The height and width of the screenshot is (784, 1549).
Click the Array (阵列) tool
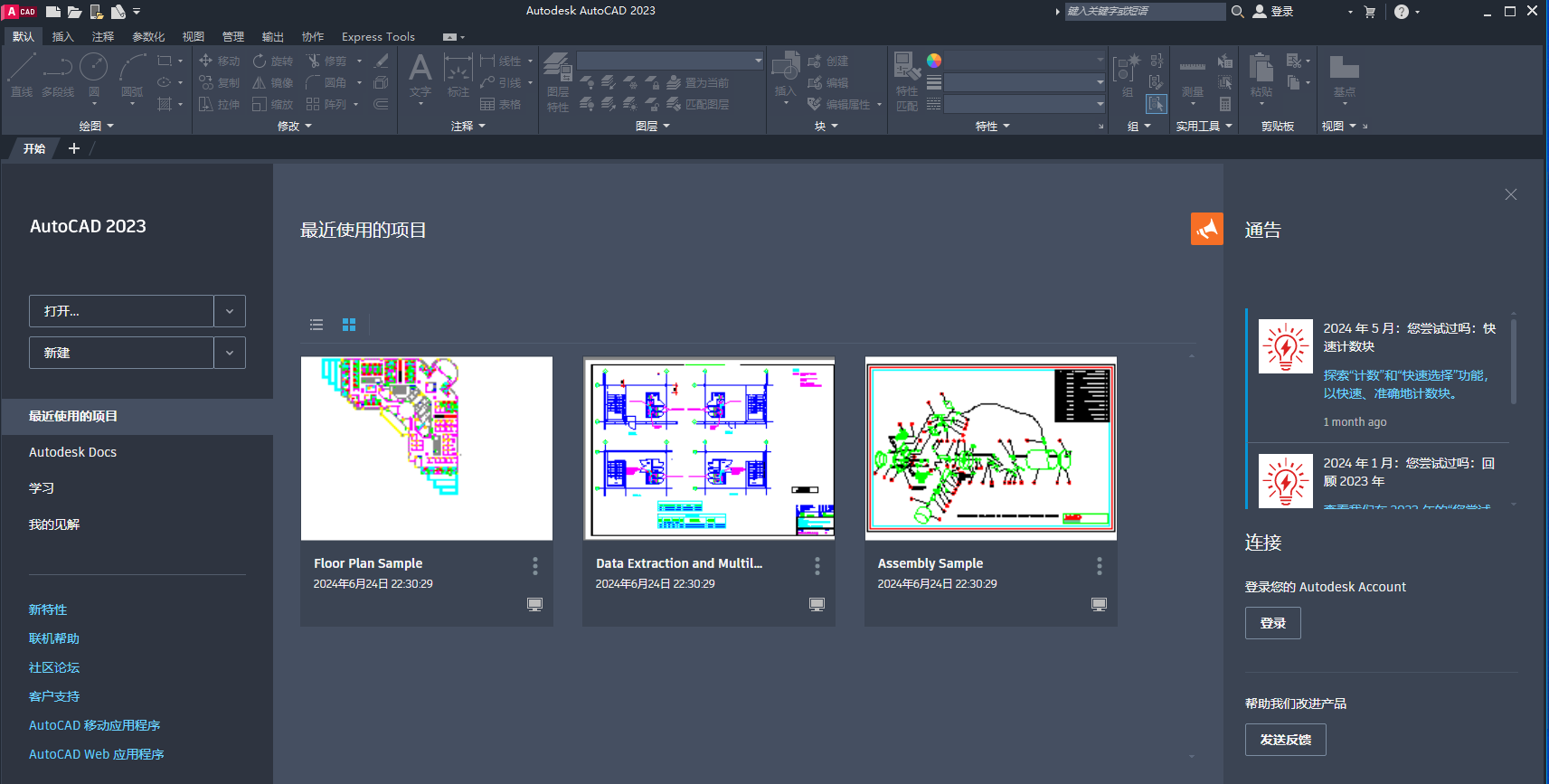click(326, 104)
